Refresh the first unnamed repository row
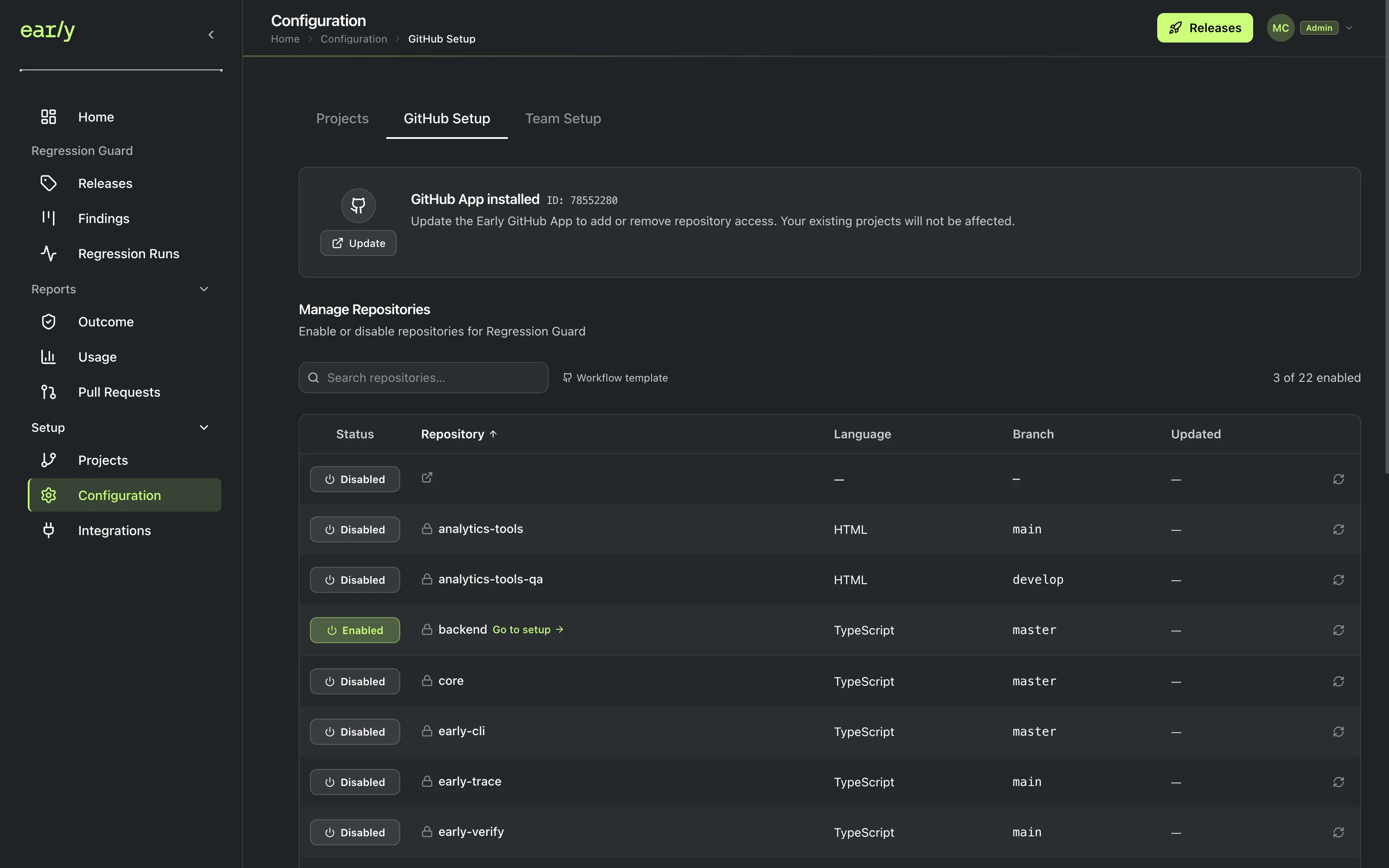The height and width of the screenshot is (868, 1389). coord(1339,479)
